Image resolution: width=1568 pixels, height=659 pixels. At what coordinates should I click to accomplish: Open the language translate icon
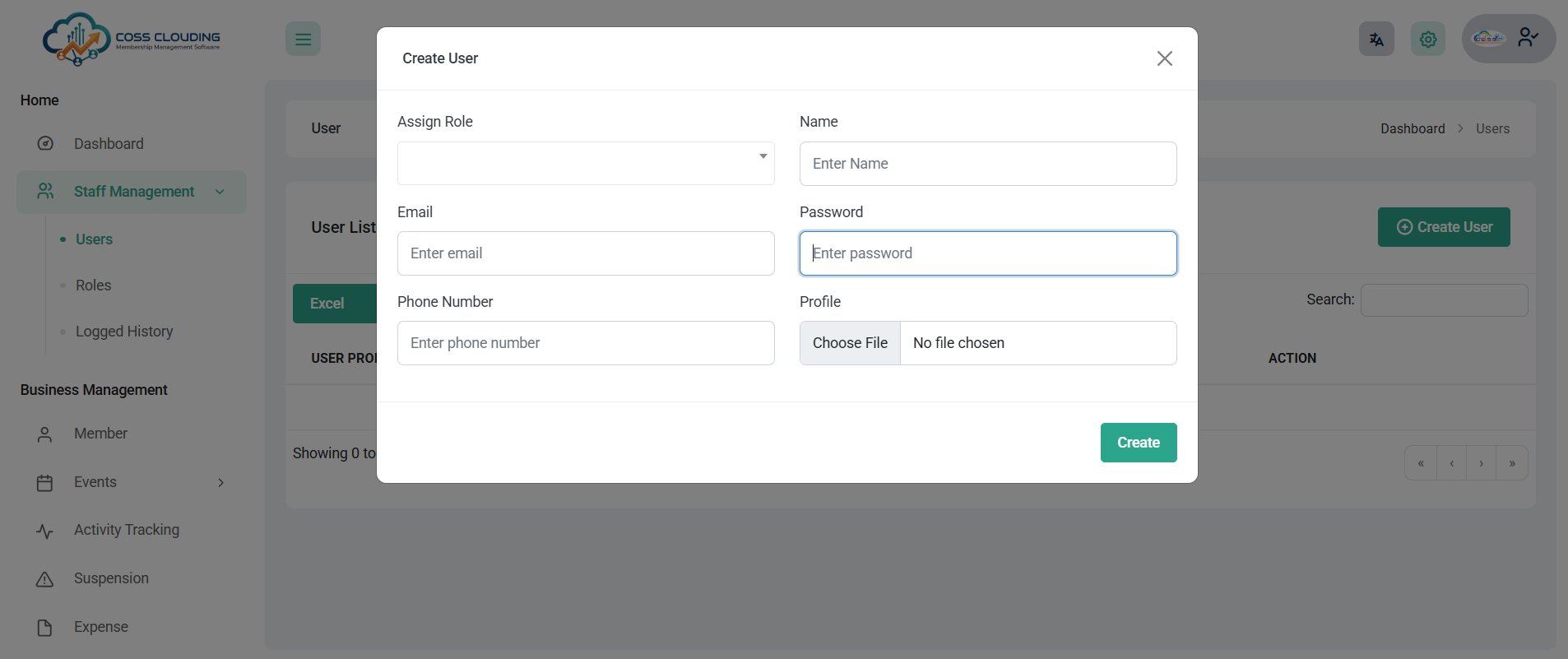coord(1376,39)
